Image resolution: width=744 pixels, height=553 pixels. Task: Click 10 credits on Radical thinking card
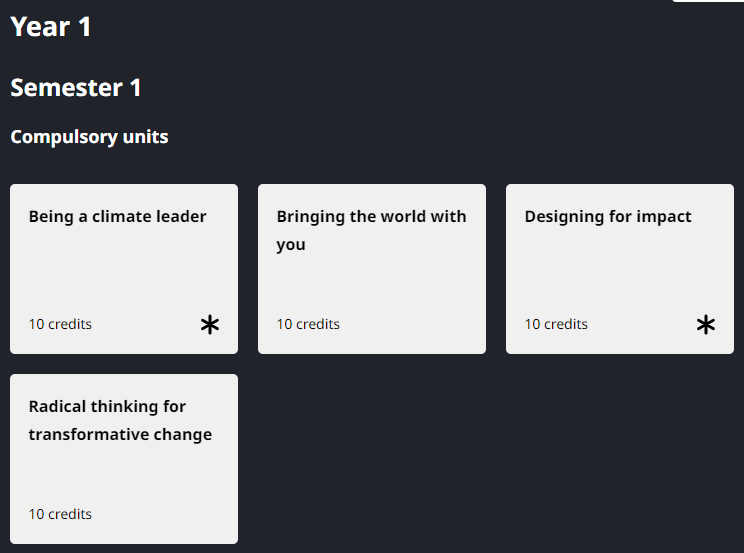pyautogui.click(x=60, y=514)
